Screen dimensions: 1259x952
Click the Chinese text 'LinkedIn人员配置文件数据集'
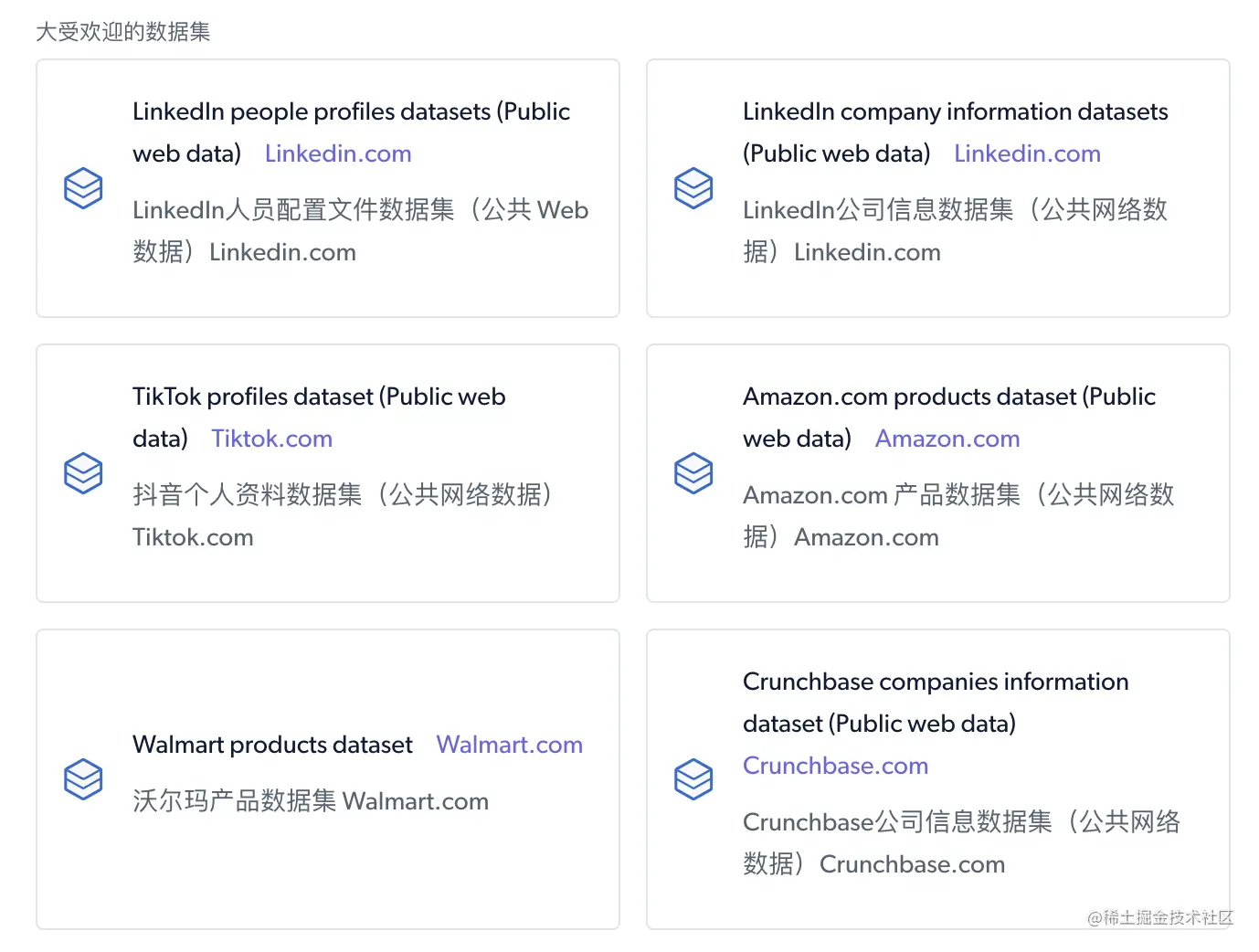[293, 210]
